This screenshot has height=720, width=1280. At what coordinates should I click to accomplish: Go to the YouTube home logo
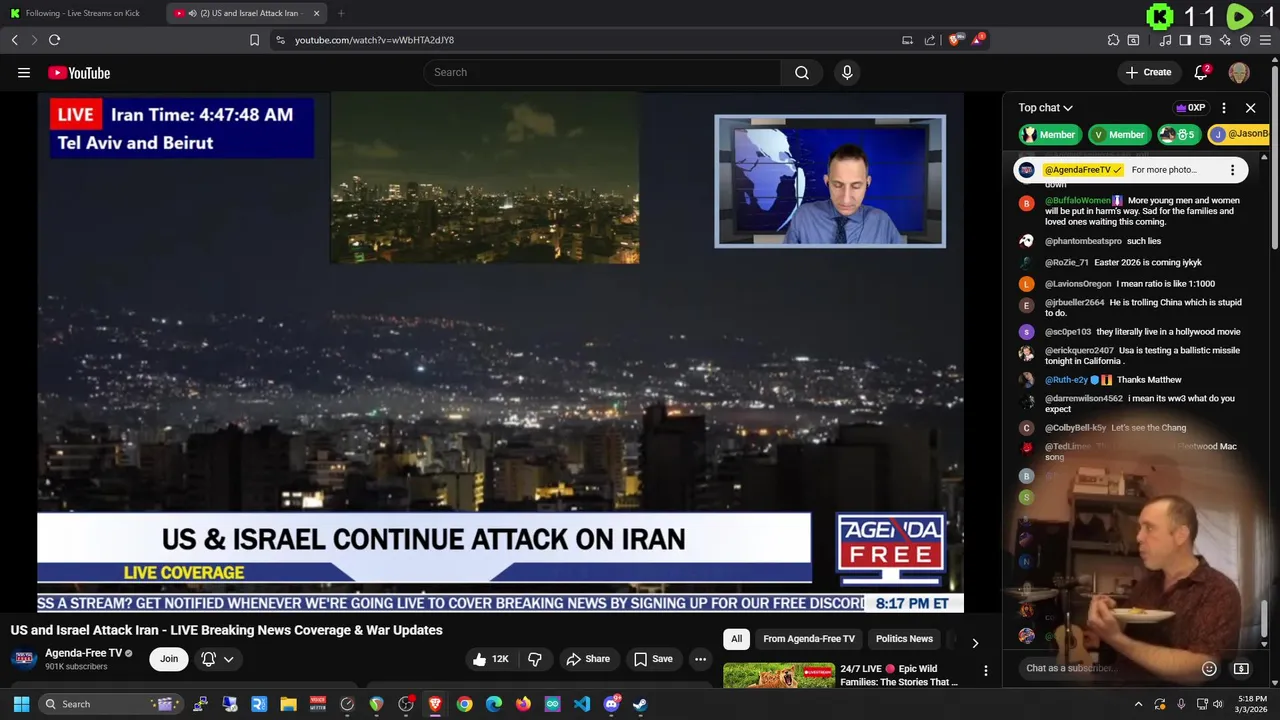[x=79, y=72]
